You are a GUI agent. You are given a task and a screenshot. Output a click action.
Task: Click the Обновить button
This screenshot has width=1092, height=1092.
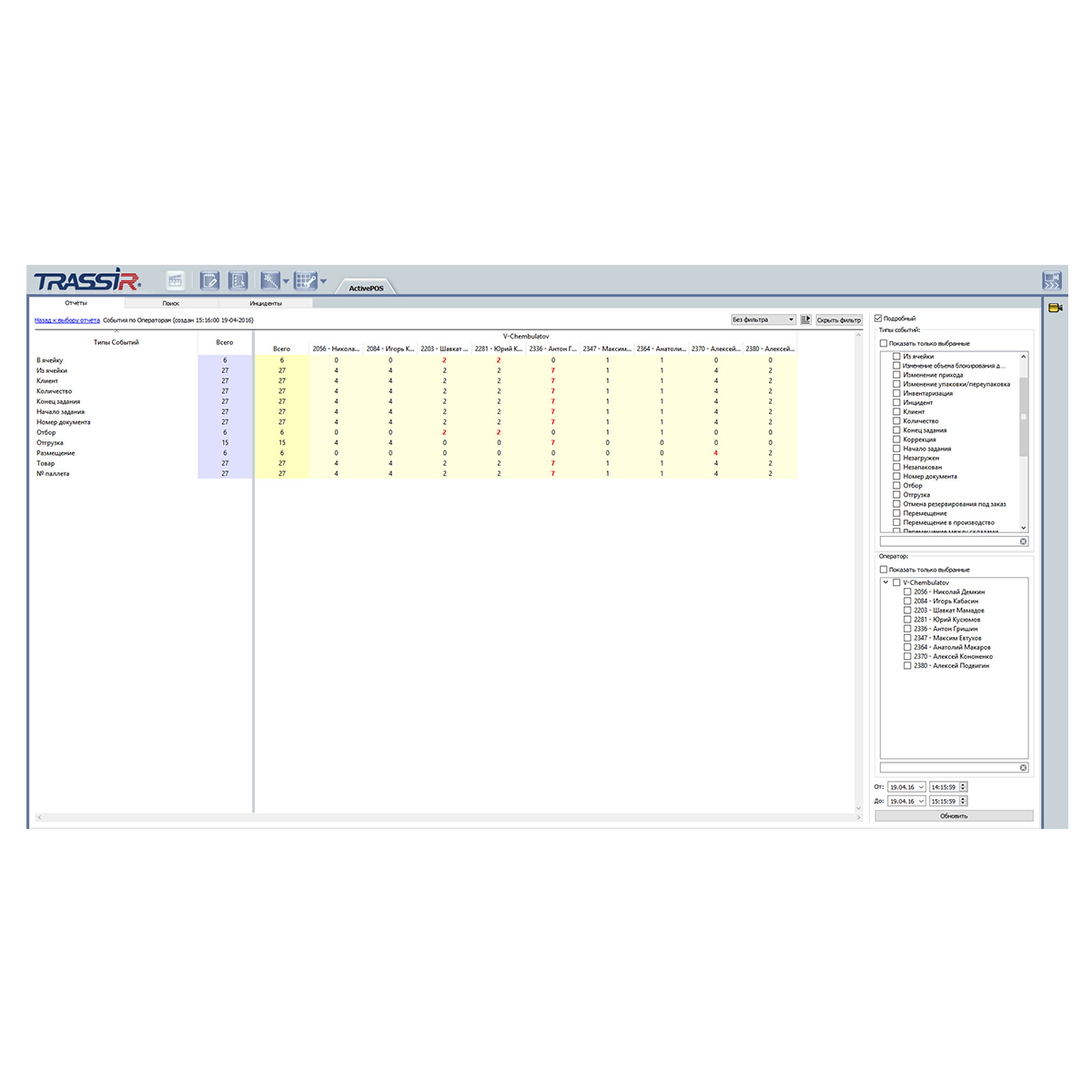click(x=954, y=816)
